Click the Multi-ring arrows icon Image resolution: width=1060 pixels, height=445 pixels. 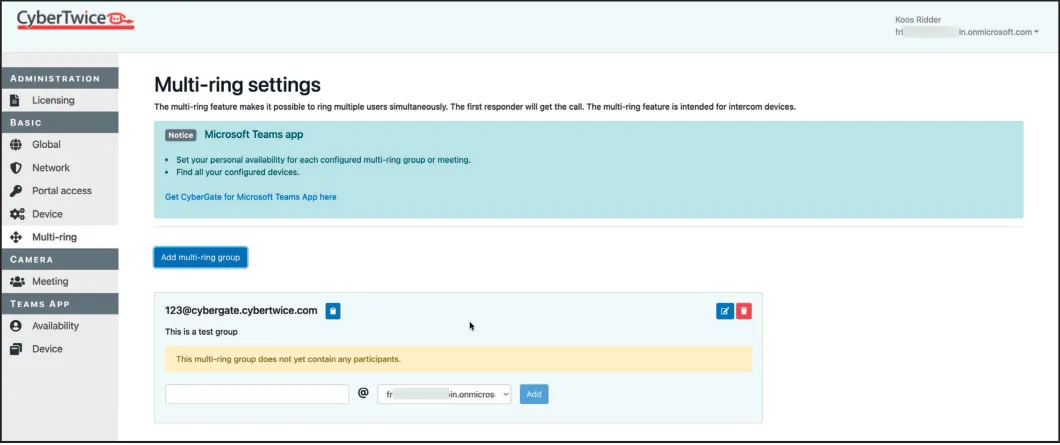point(16,237)
